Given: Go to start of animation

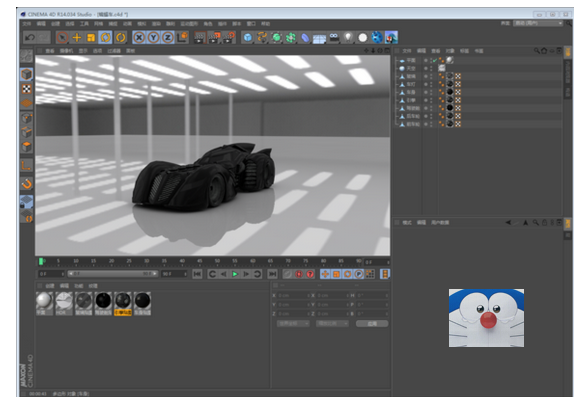Looking at the screenshot, I should coord(197,274).
